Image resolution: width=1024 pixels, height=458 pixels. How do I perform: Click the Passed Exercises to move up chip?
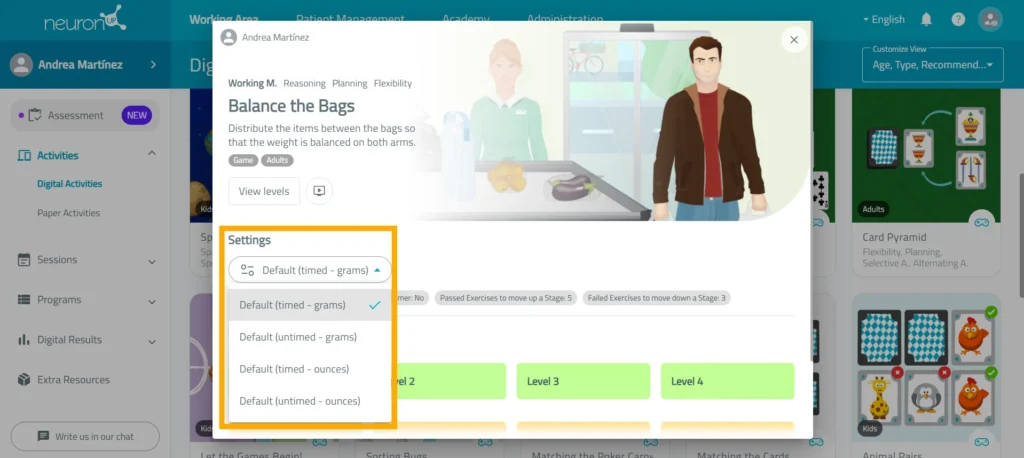click(505, 298)
